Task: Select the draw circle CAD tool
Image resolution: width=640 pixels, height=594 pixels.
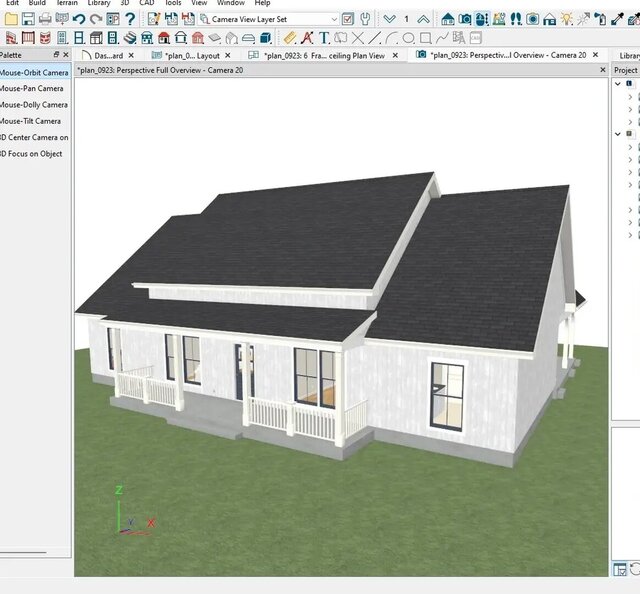Action: pyautogui.click(x=408, y=38)
